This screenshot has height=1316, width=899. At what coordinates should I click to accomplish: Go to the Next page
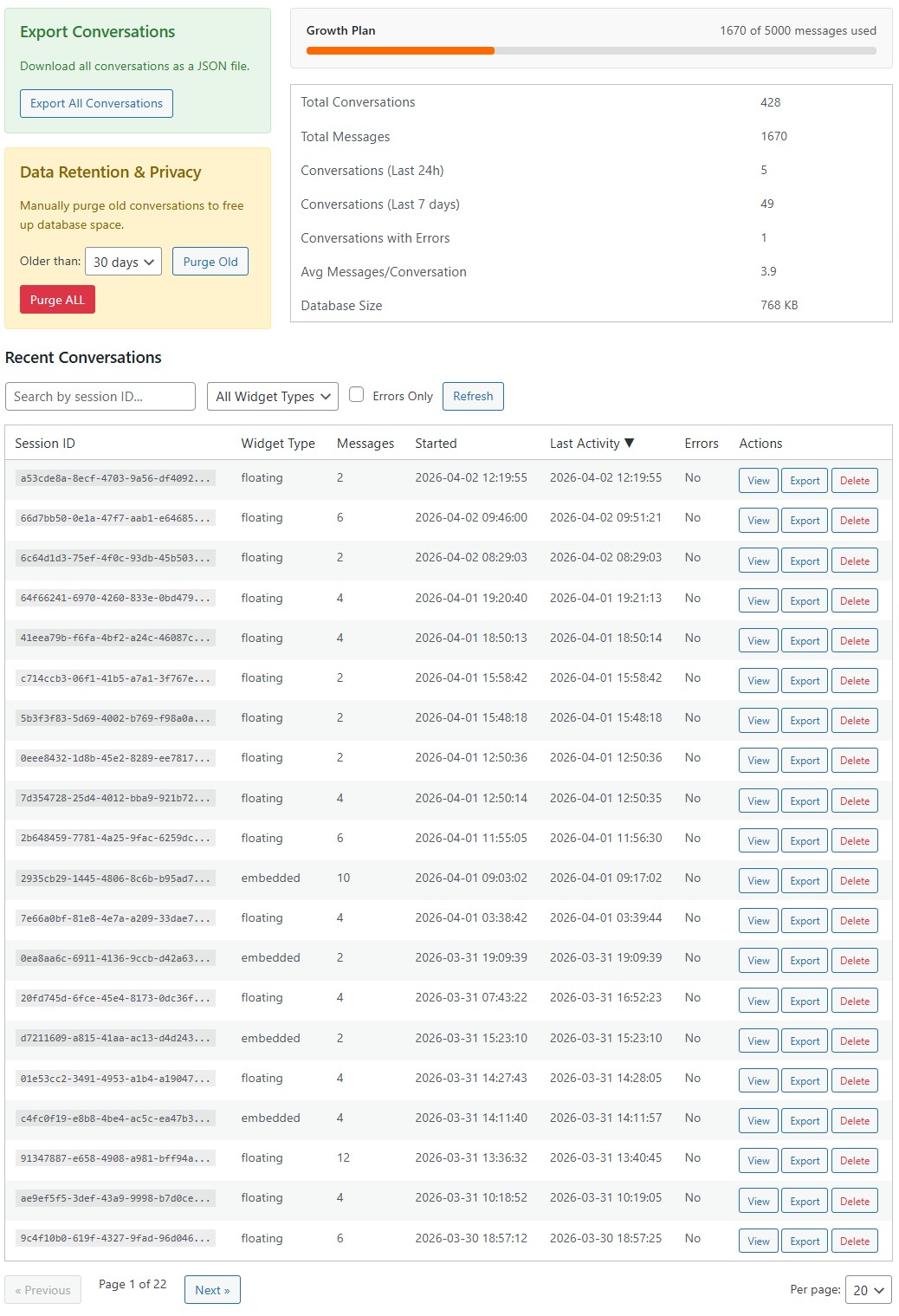pos(212,1290)
